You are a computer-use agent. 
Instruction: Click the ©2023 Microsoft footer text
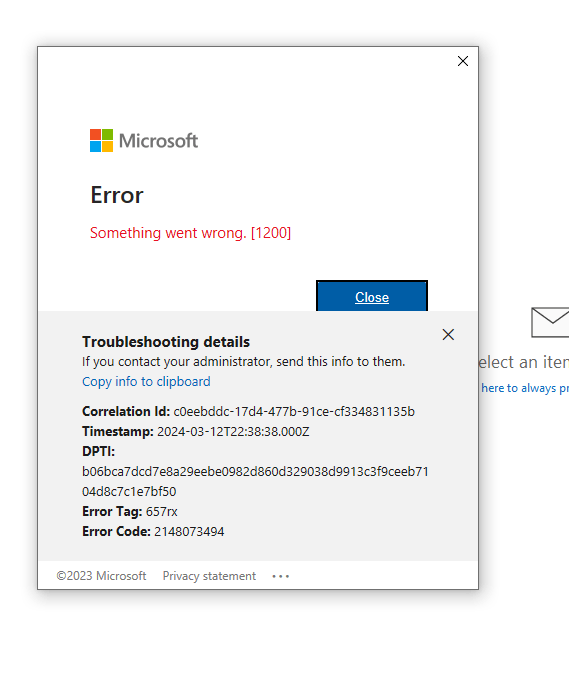click(101, 576)
